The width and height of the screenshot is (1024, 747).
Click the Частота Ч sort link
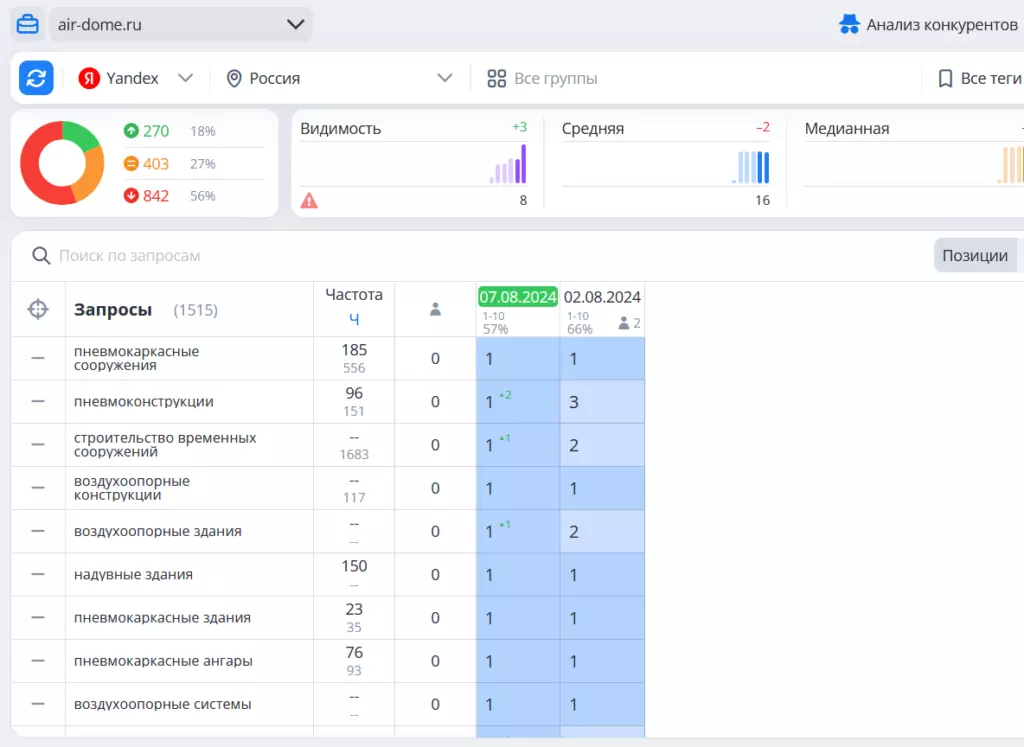[354, 319]
